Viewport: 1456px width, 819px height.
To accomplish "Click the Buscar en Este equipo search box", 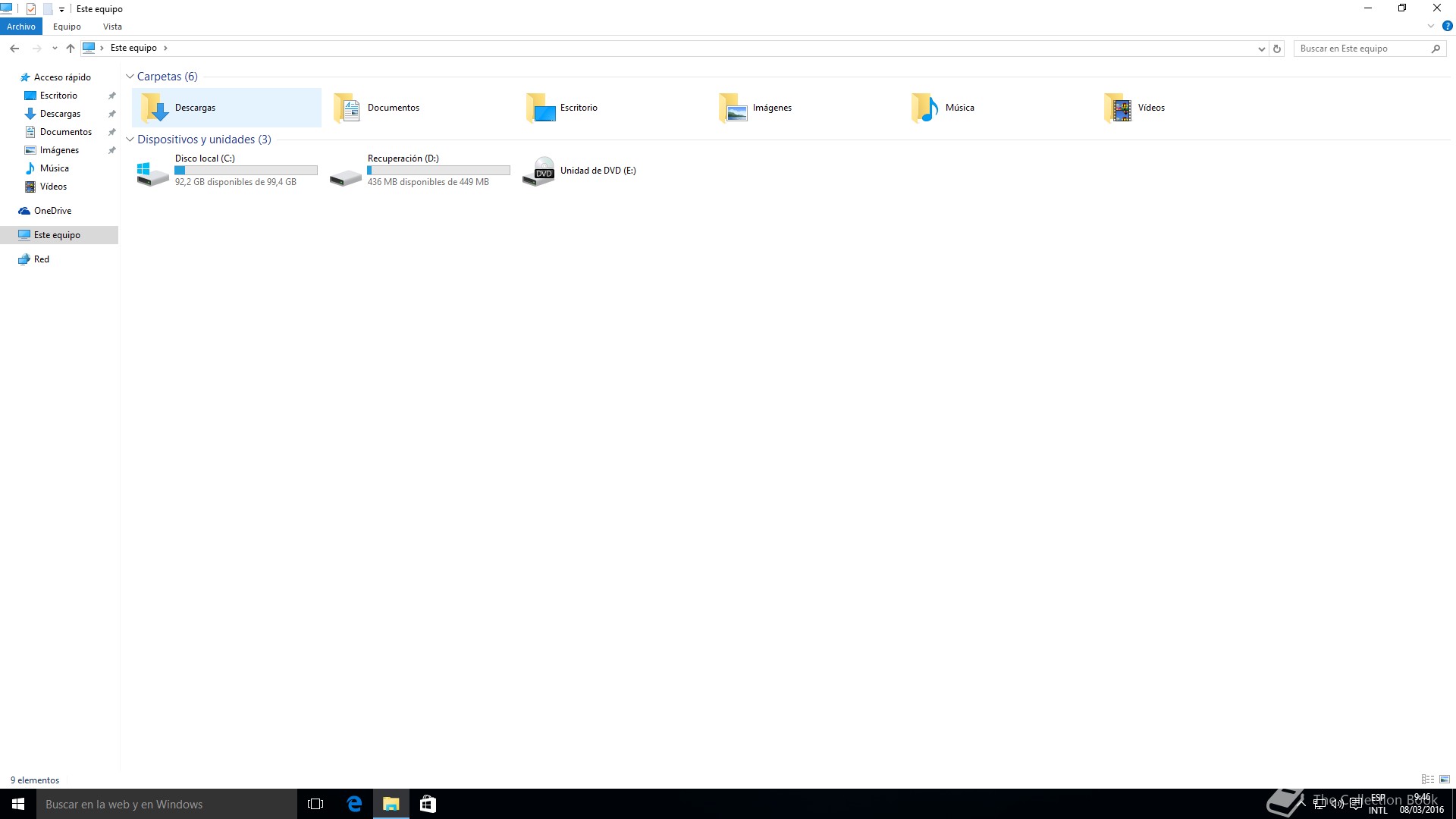I will point(1361,49).
